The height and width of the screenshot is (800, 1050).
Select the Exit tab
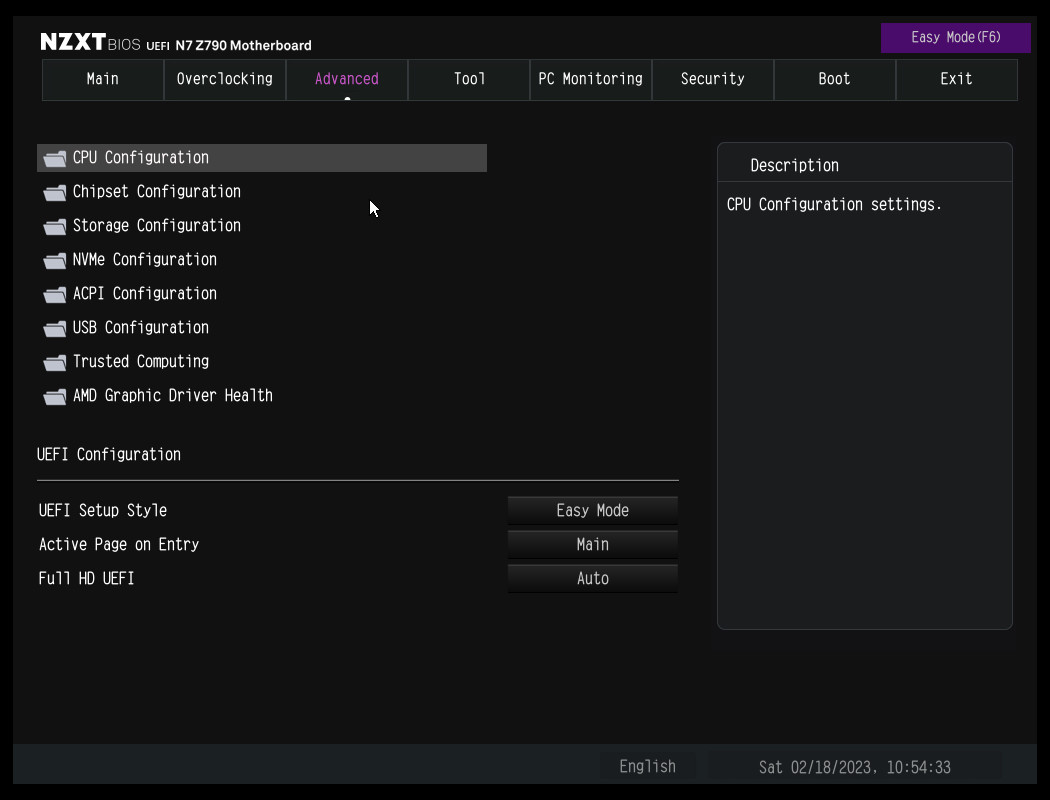tap(956, 79)
